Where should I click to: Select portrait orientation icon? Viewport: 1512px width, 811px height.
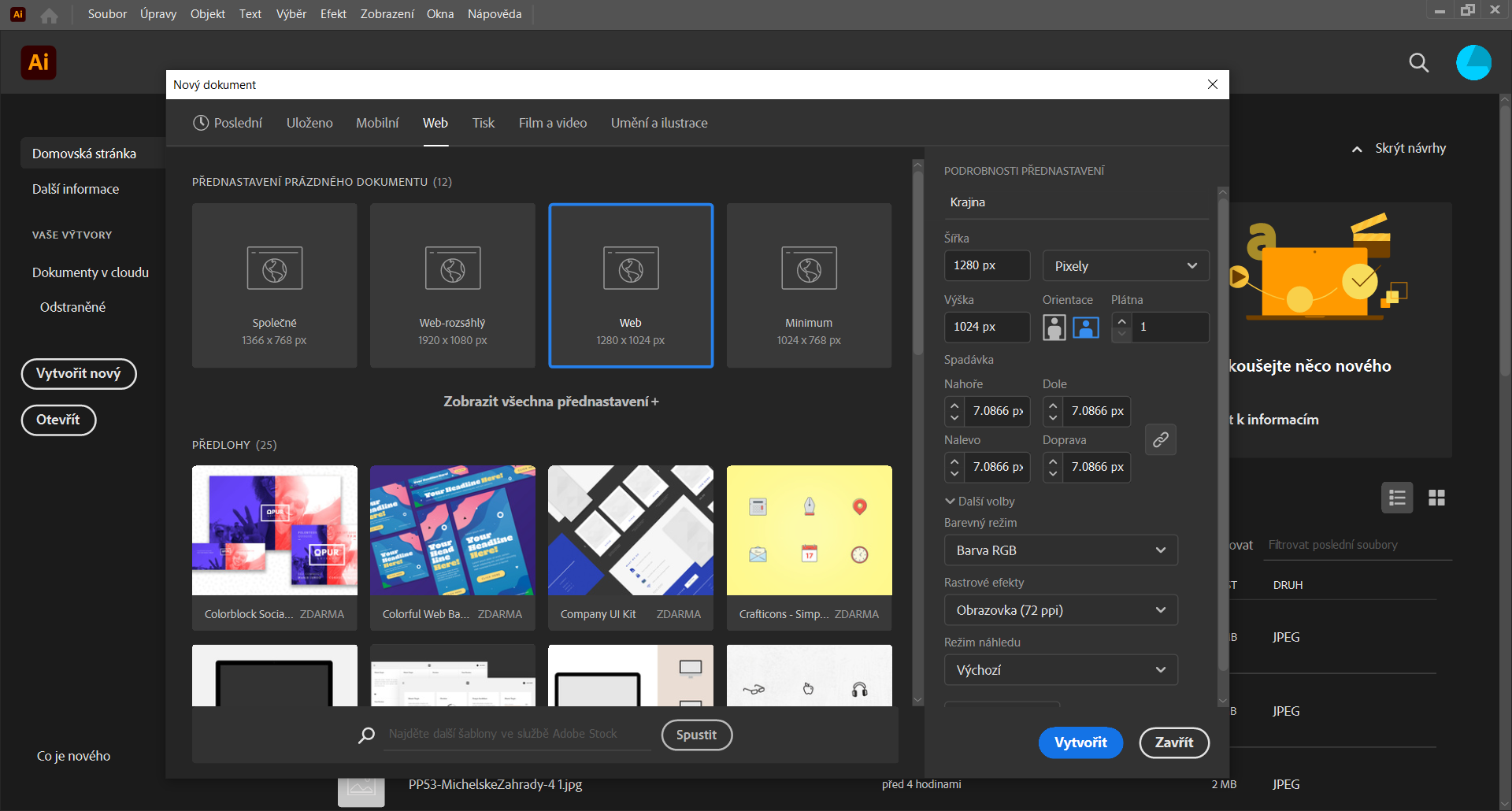click(1054, 328)
